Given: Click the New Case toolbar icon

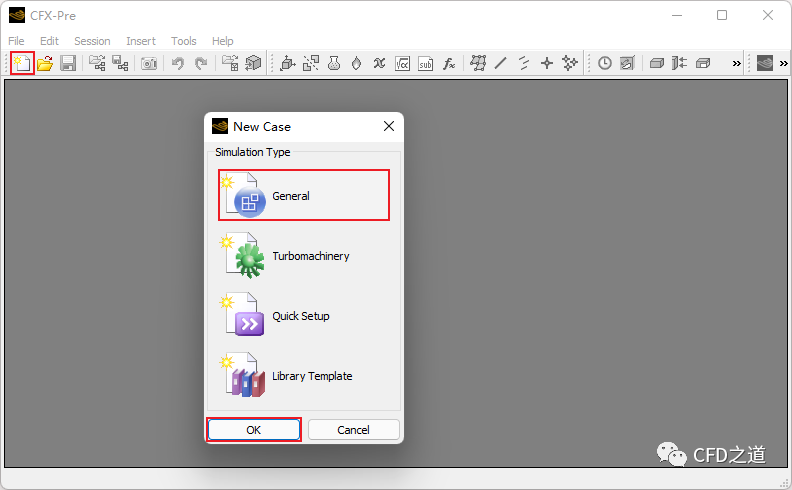Looking at the screenshot, I should click(x=22, y=63).
